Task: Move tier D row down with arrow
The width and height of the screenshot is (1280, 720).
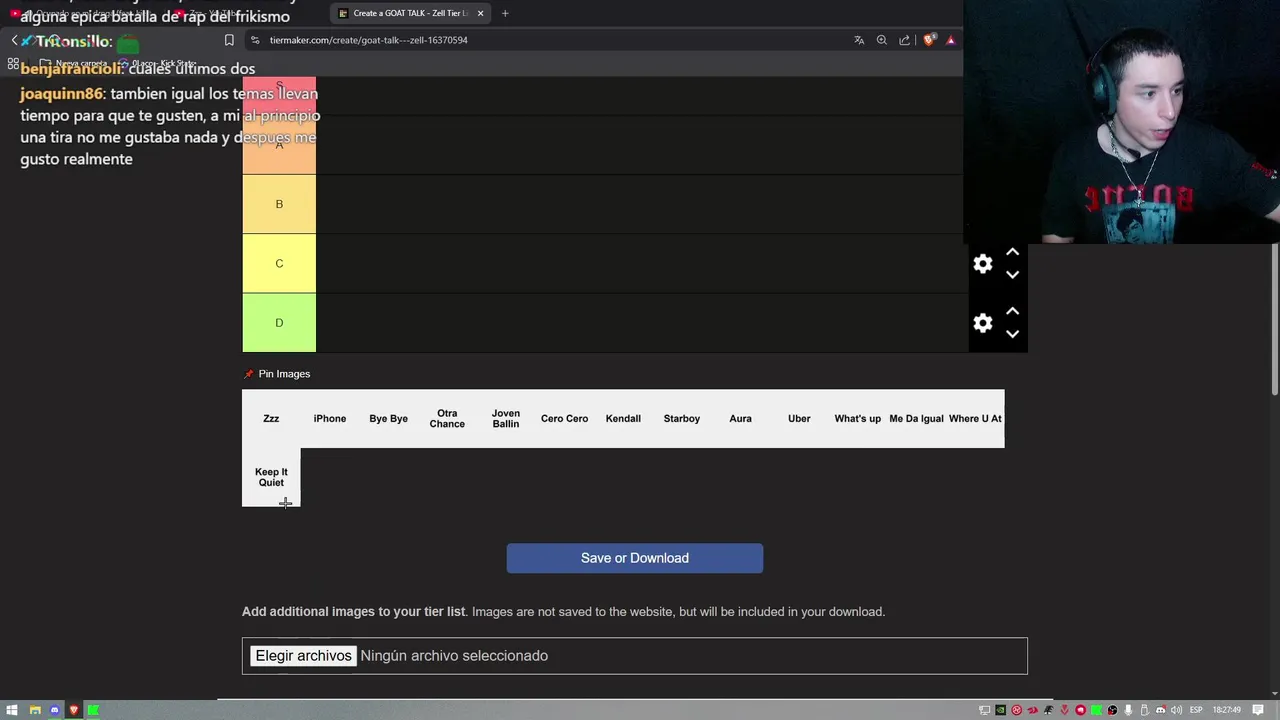Action: (1012, 334)
